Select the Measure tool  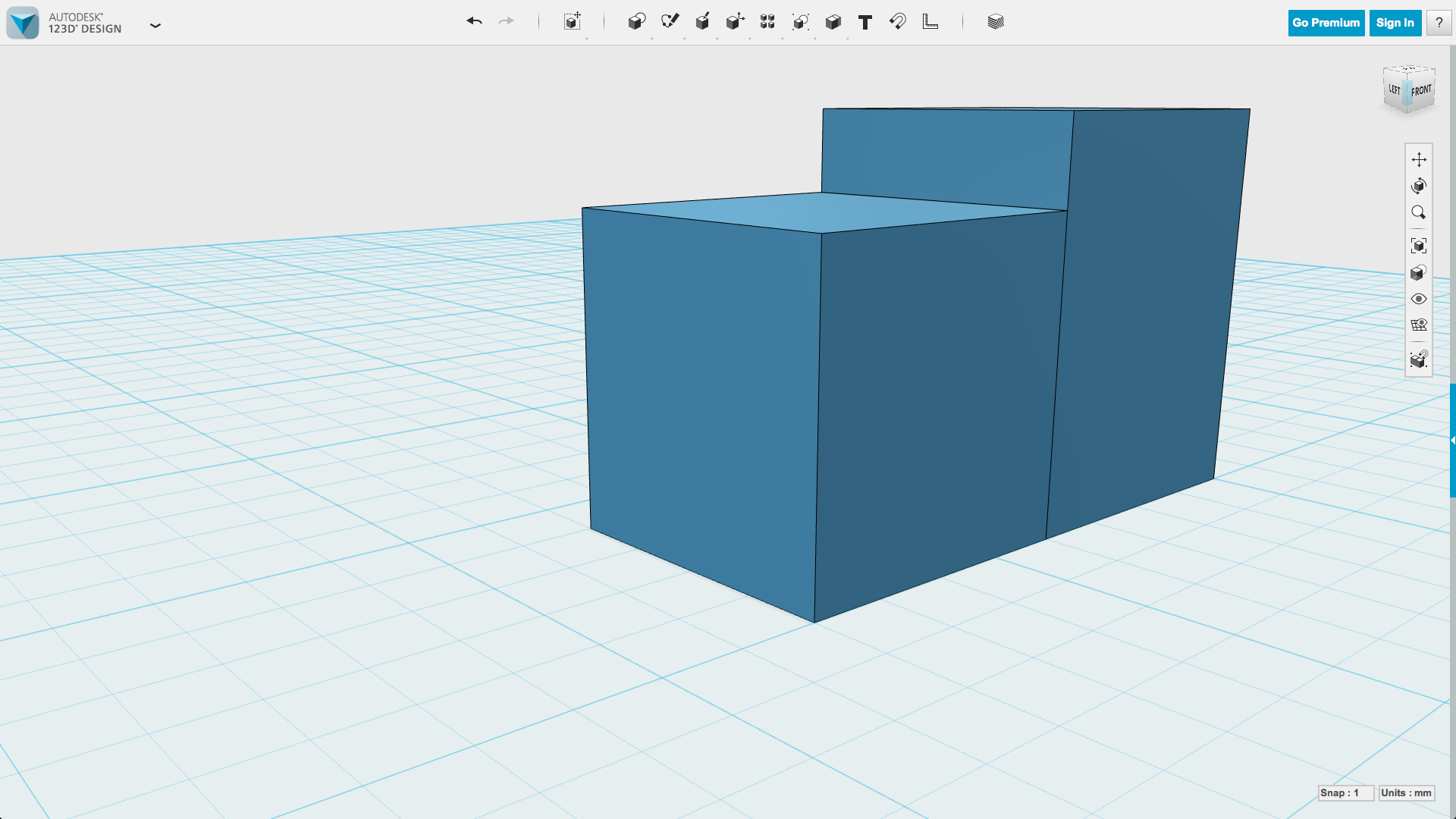point(930,21)
